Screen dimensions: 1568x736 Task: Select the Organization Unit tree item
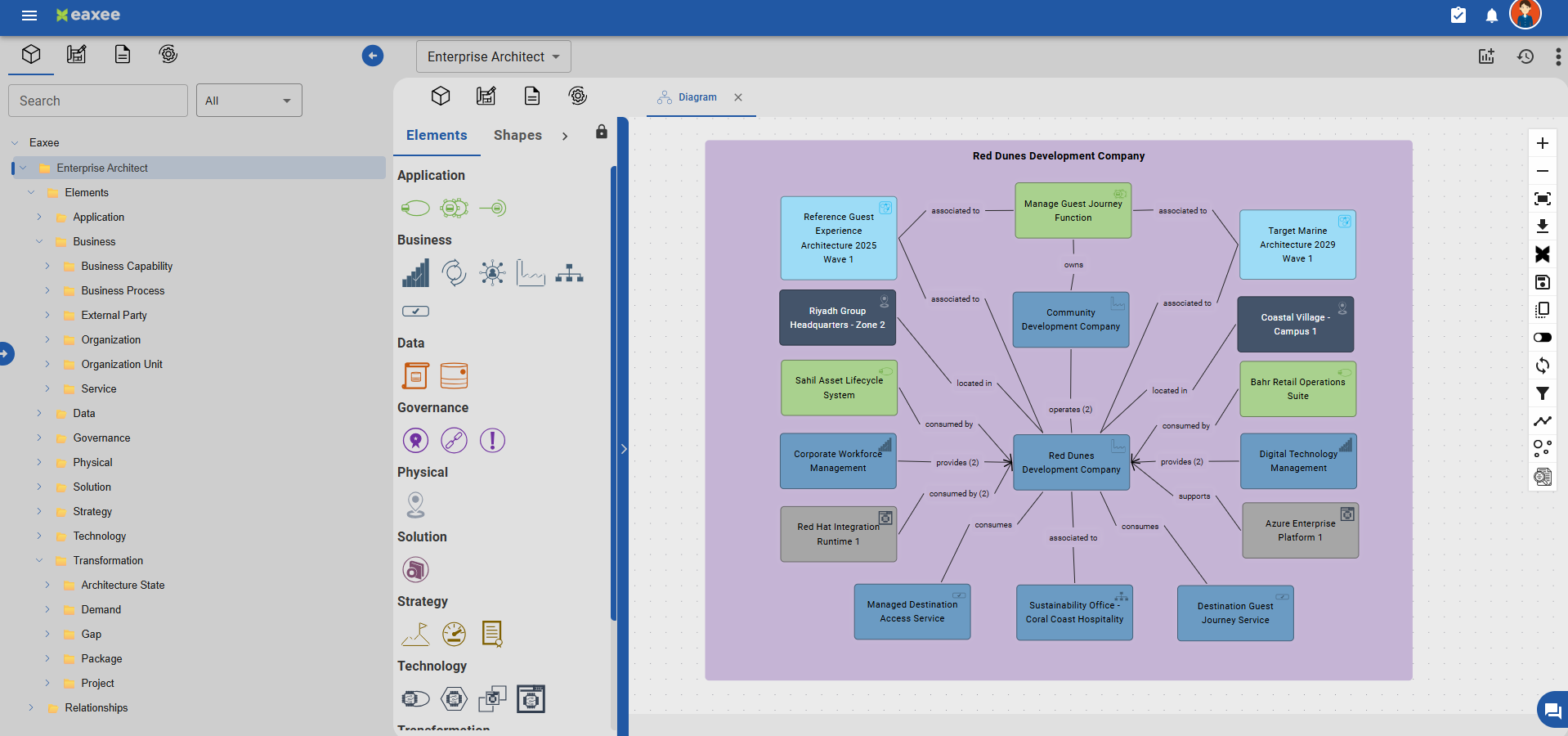(122, 365)
